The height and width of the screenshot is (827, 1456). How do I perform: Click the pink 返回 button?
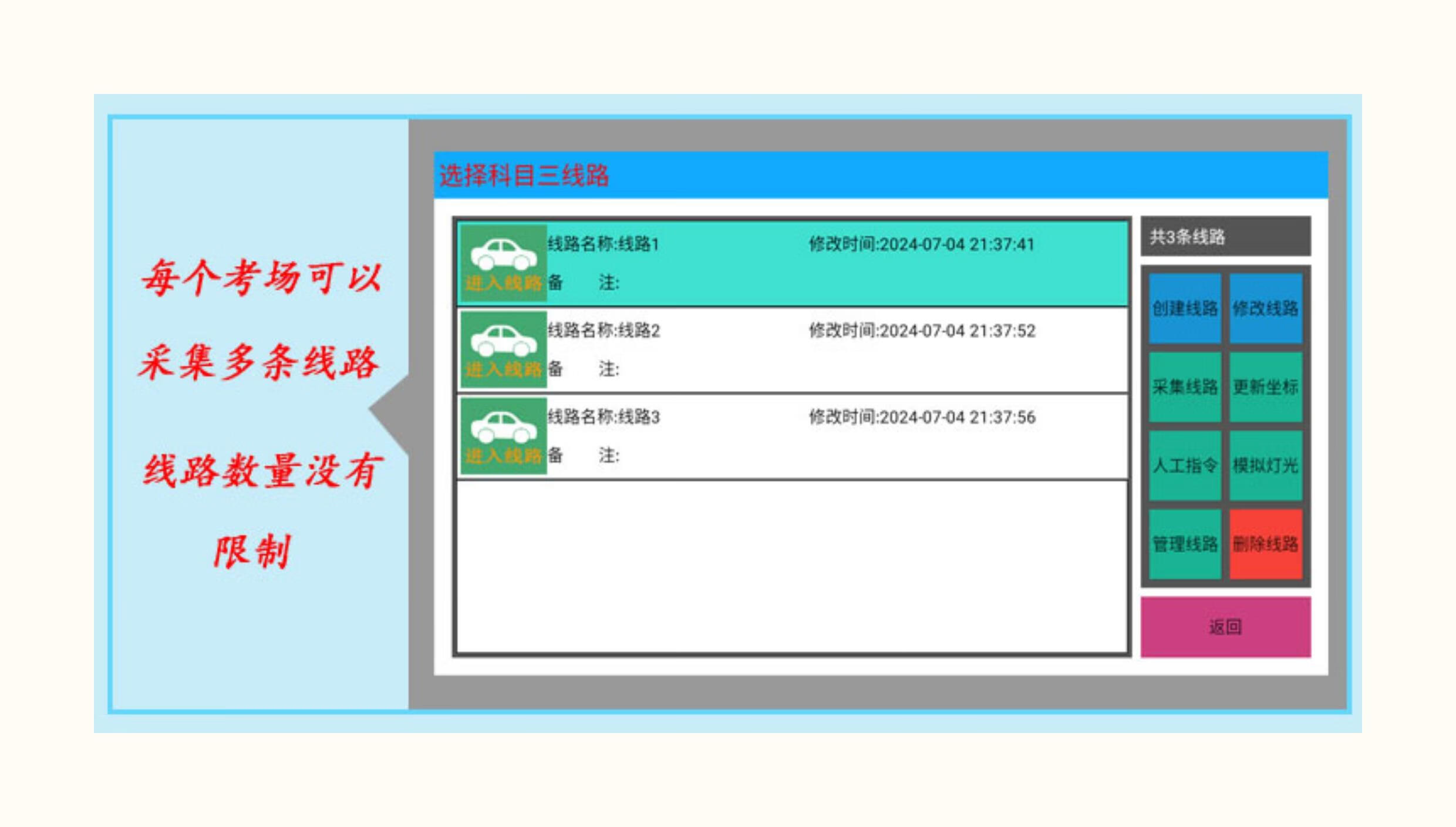(x=1225, y=627)
